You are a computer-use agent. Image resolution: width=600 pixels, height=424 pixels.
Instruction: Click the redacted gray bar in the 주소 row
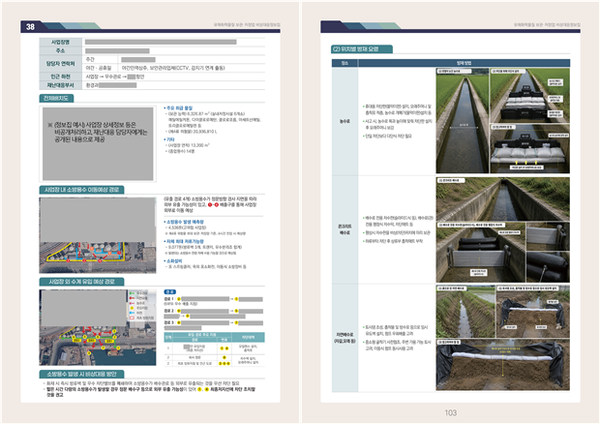click(x=117, y=51)
